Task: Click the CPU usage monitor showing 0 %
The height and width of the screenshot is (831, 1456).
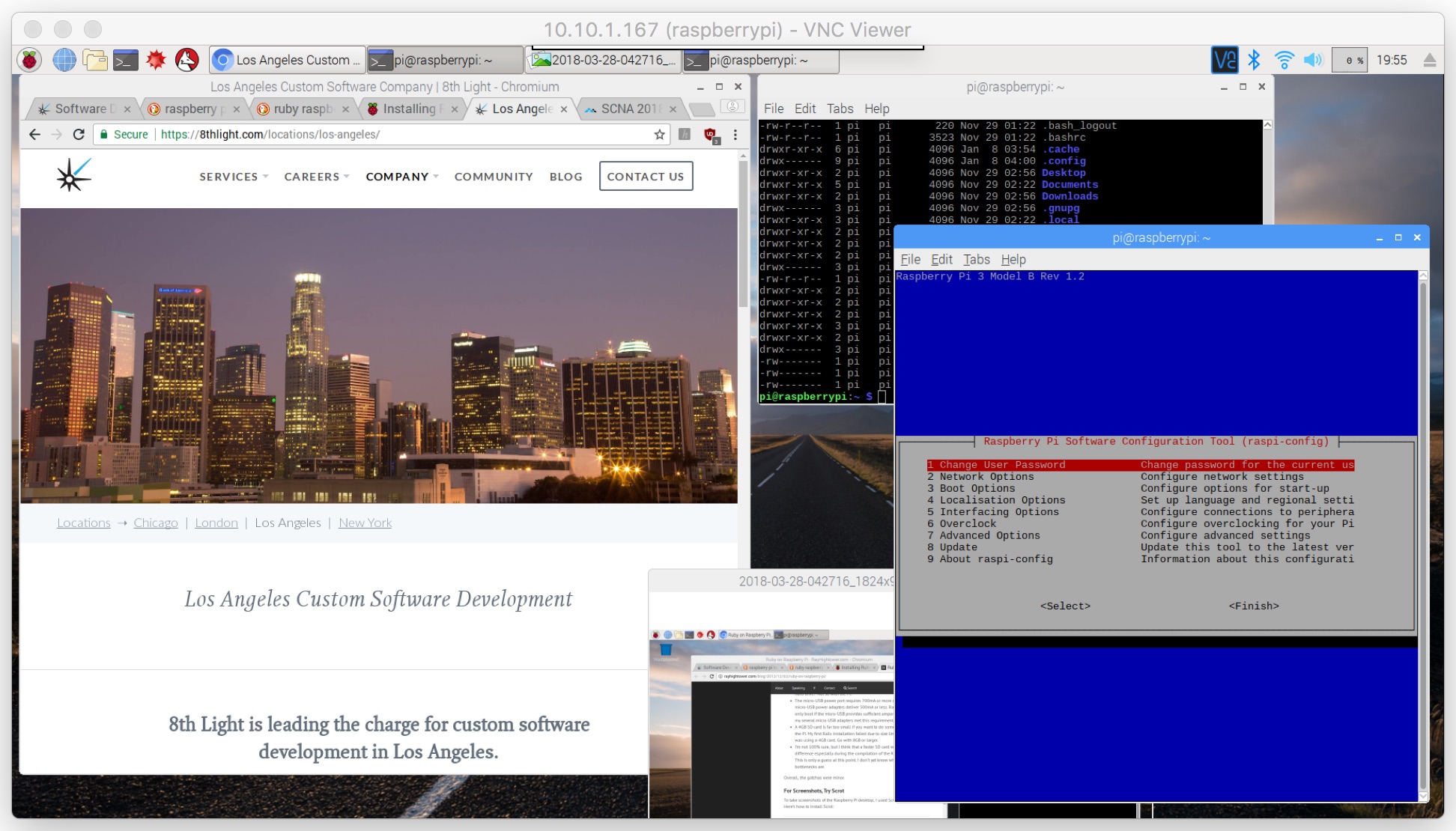Action: point(1350,60)
